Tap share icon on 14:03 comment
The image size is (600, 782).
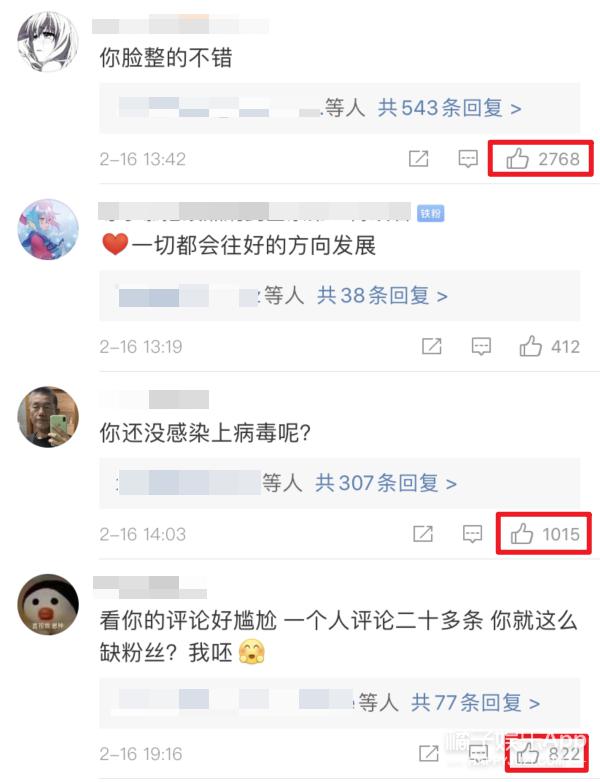pos(422,534)
